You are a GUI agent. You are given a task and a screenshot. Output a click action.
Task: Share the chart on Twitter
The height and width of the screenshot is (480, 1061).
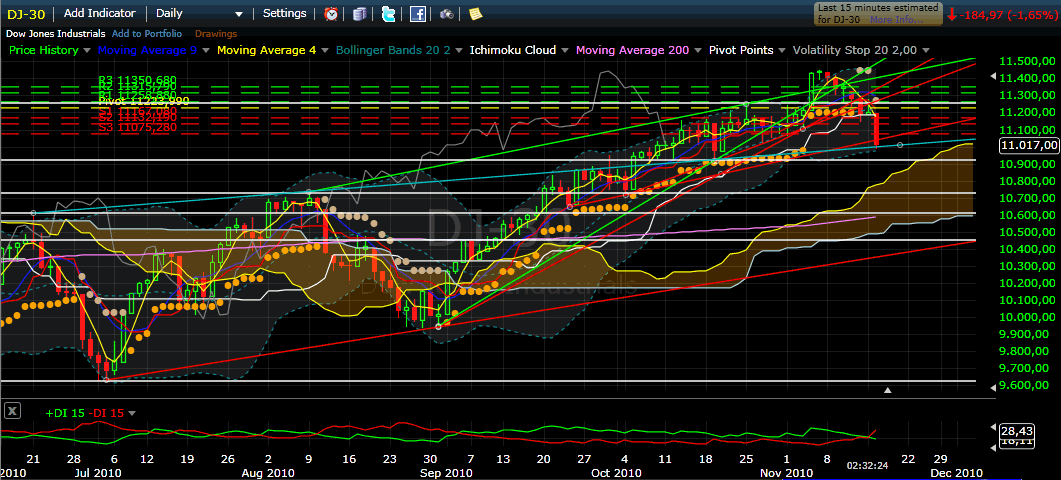(x=388, y=14)
